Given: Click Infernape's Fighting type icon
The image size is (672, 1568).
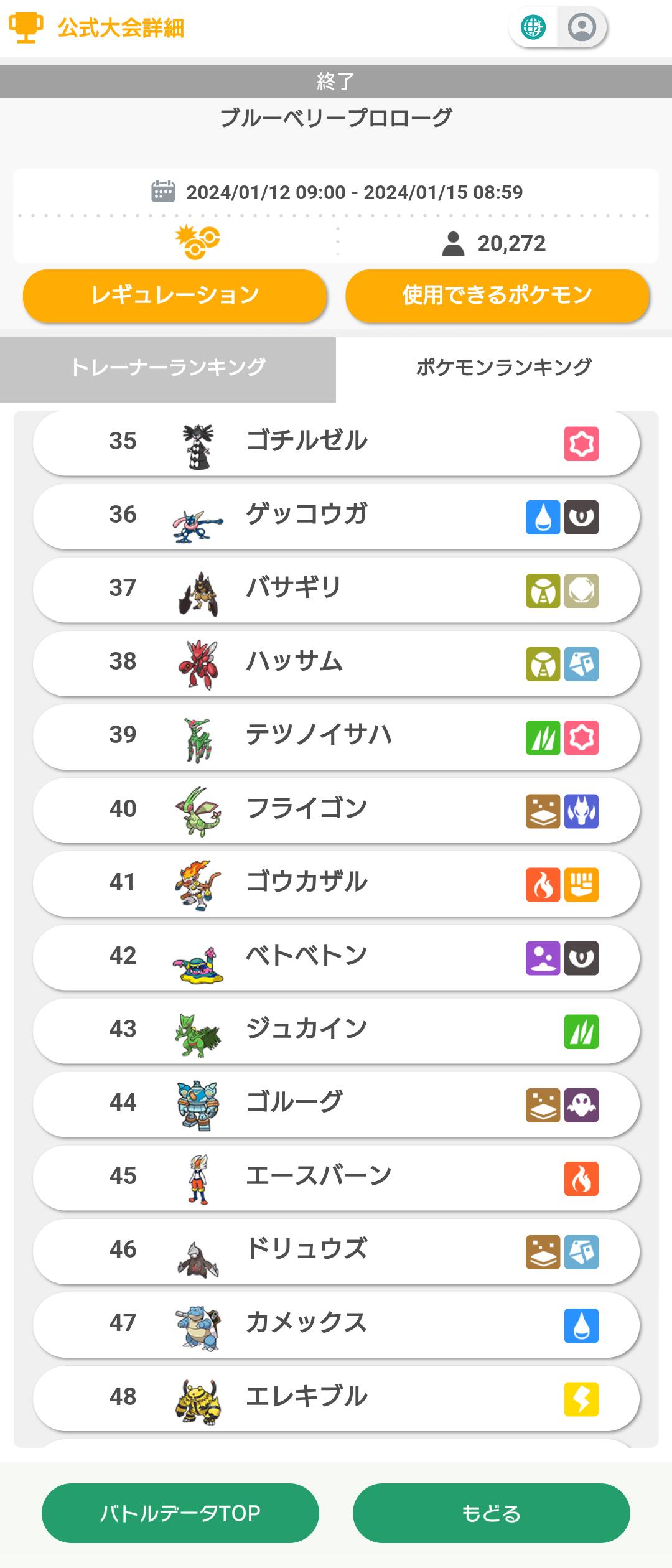Looking at the screenshot, I should pyautogui.click(x=582, y=885).
